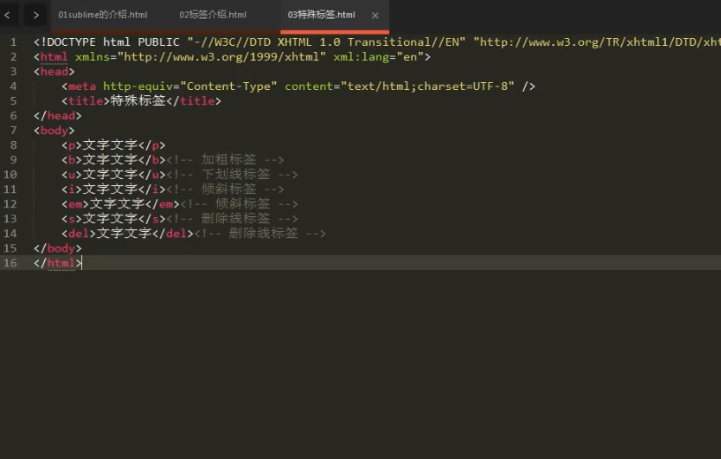Viewport: 721px width, 459px height.
Task: Click line number 13 in the gutter
Action: [10, 219]
